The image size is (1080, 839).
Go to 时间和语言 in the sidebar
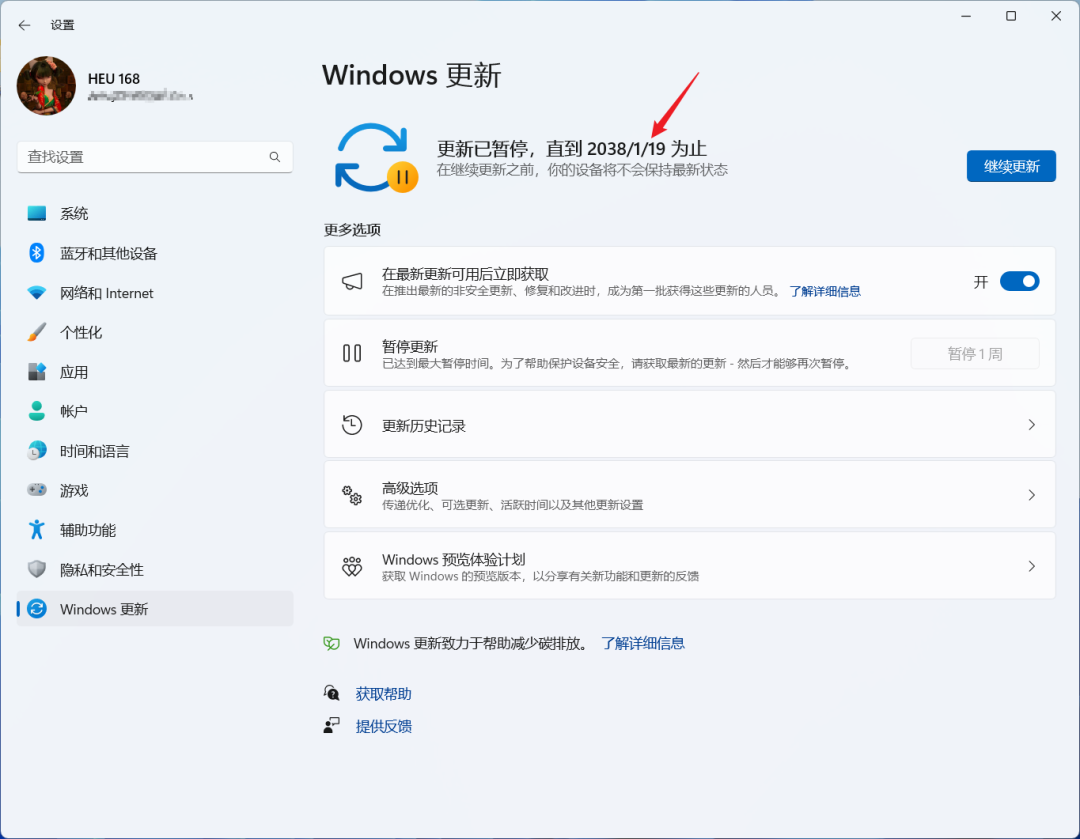coord(94,451)
